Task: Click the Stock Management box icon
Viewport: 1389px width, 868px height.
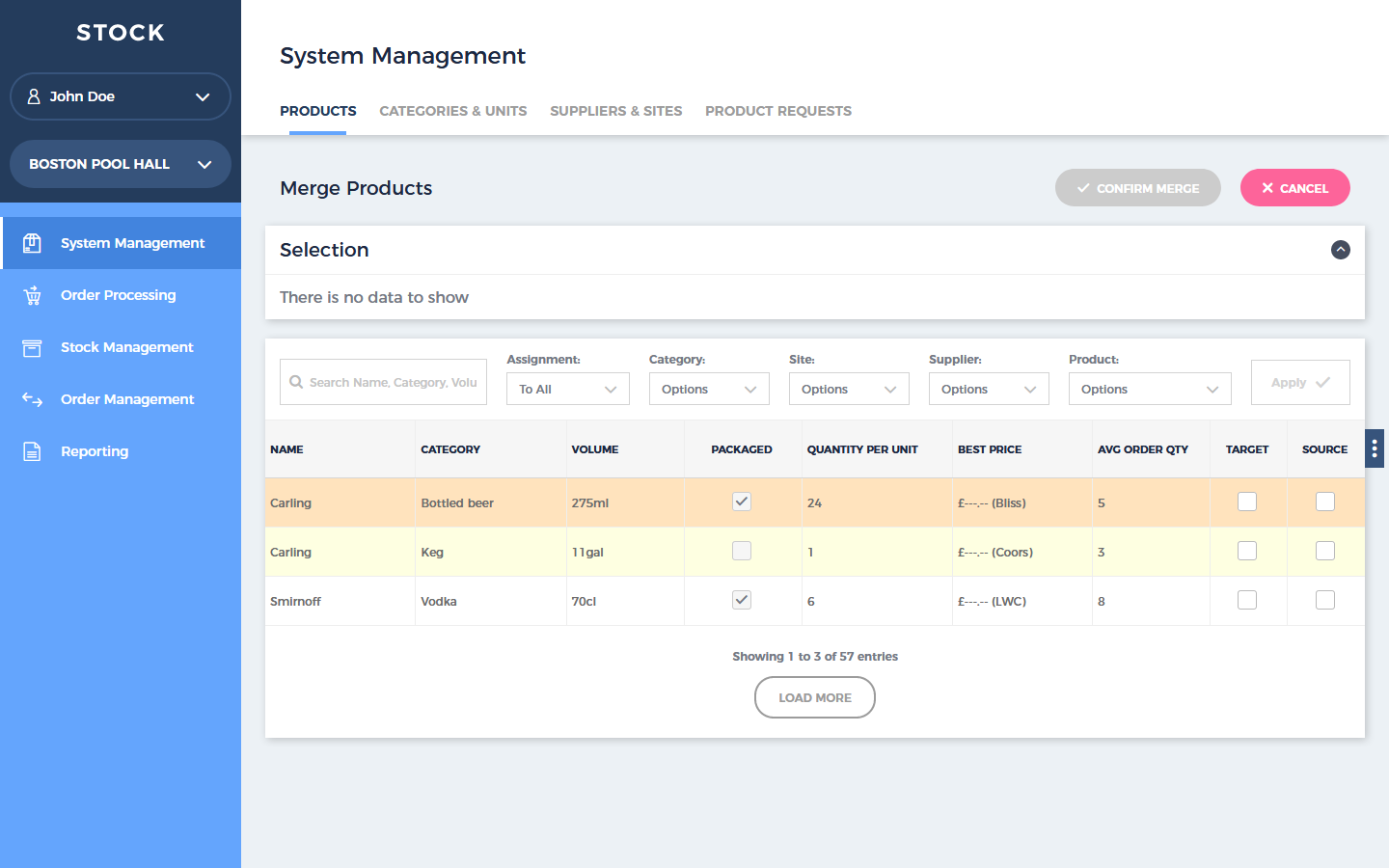Action: point(32,347)
